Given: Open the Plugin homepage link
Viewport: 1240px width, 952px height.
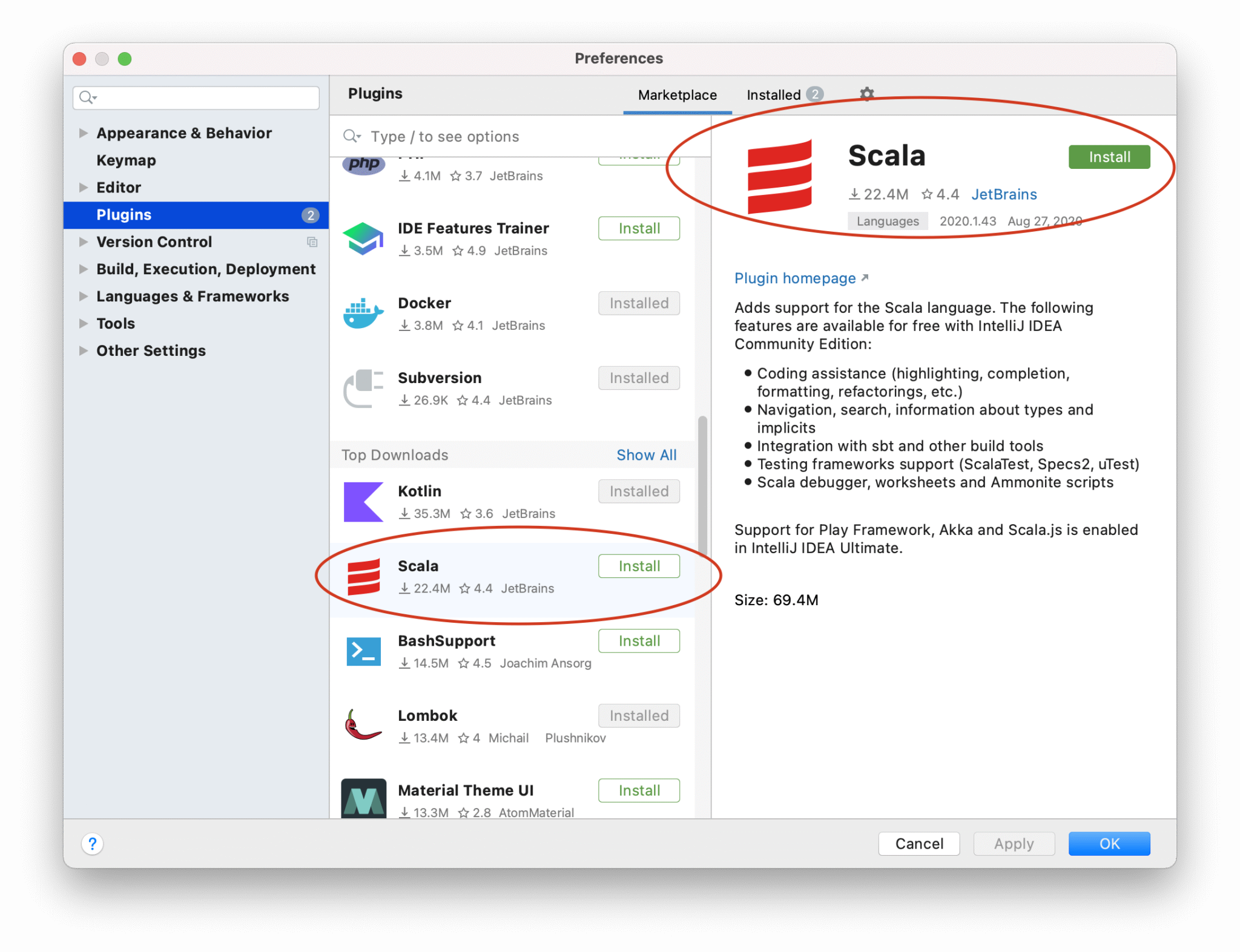Looking at the screenshot, I should click(796, 278).
